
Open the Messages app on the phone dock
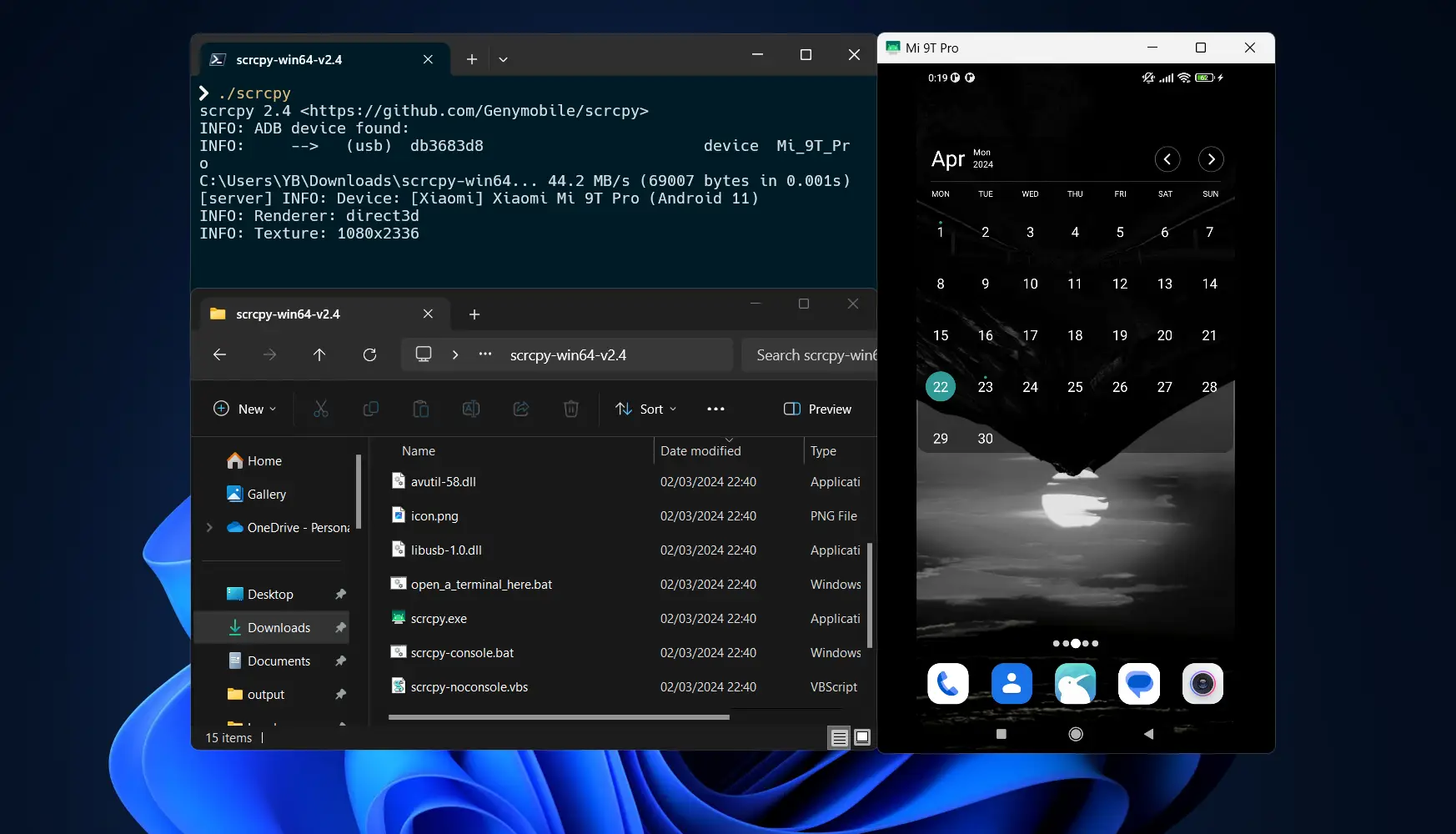1139,684
